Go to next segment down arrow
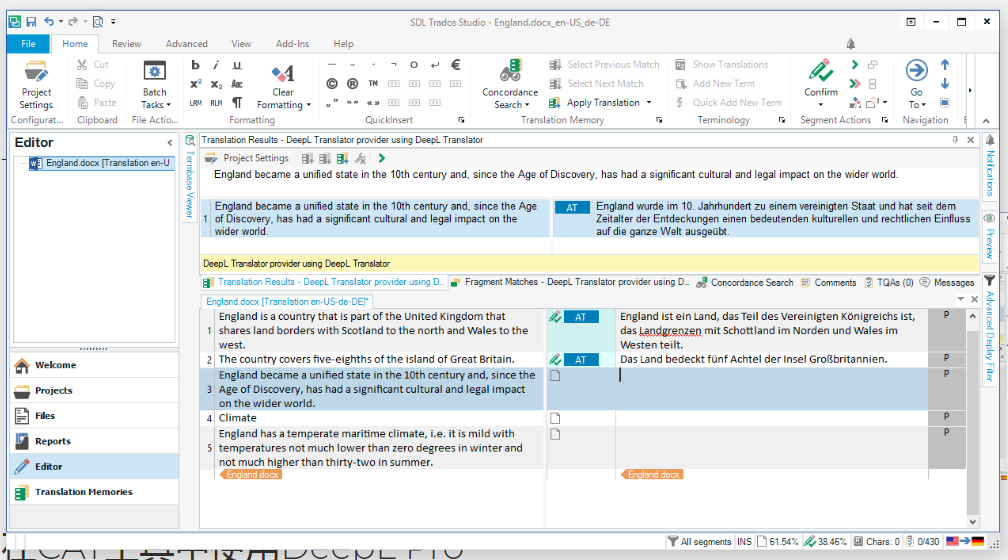Screen dimensions: 1008x560 945,84
